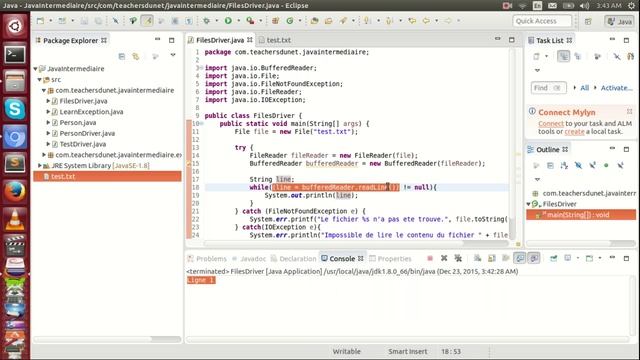Open the Properties tab

(x=390, y=258)
